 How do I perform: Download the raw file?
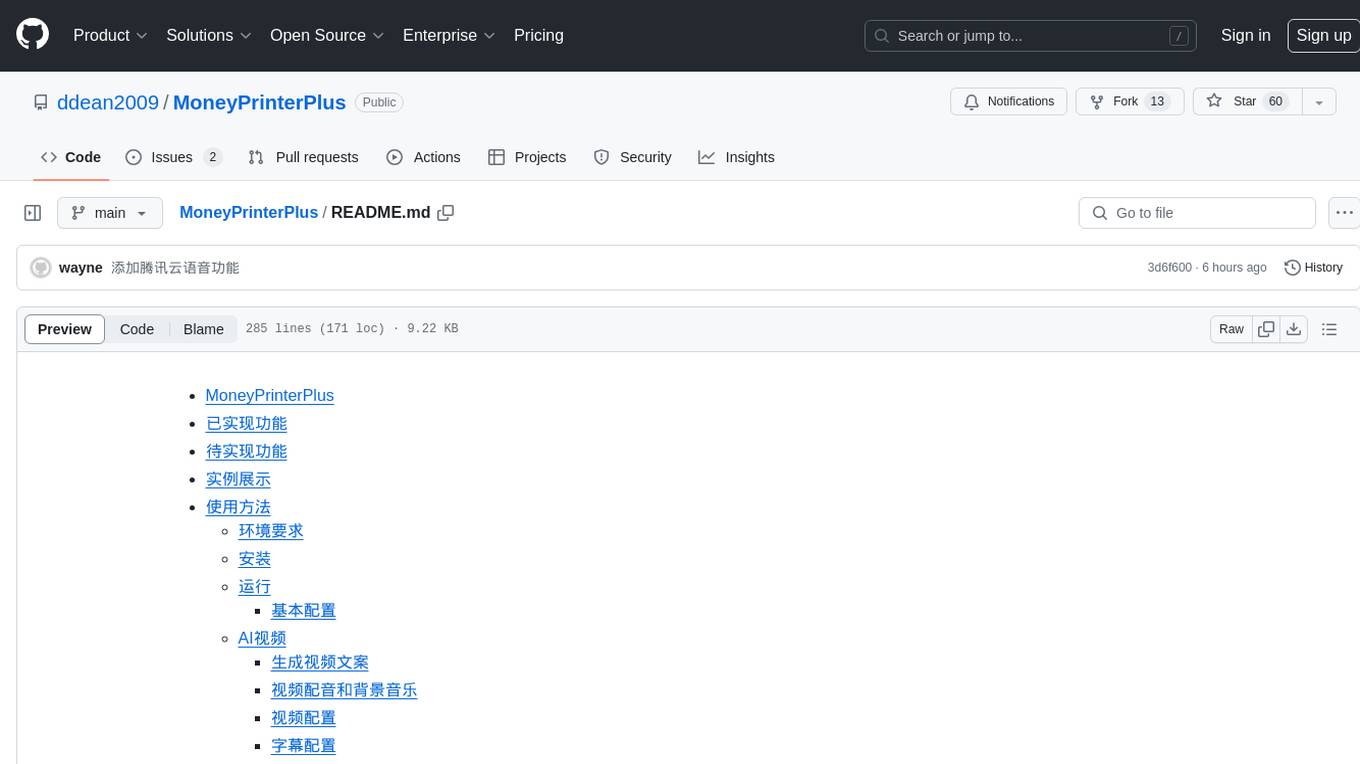(x=1294, y=329)
